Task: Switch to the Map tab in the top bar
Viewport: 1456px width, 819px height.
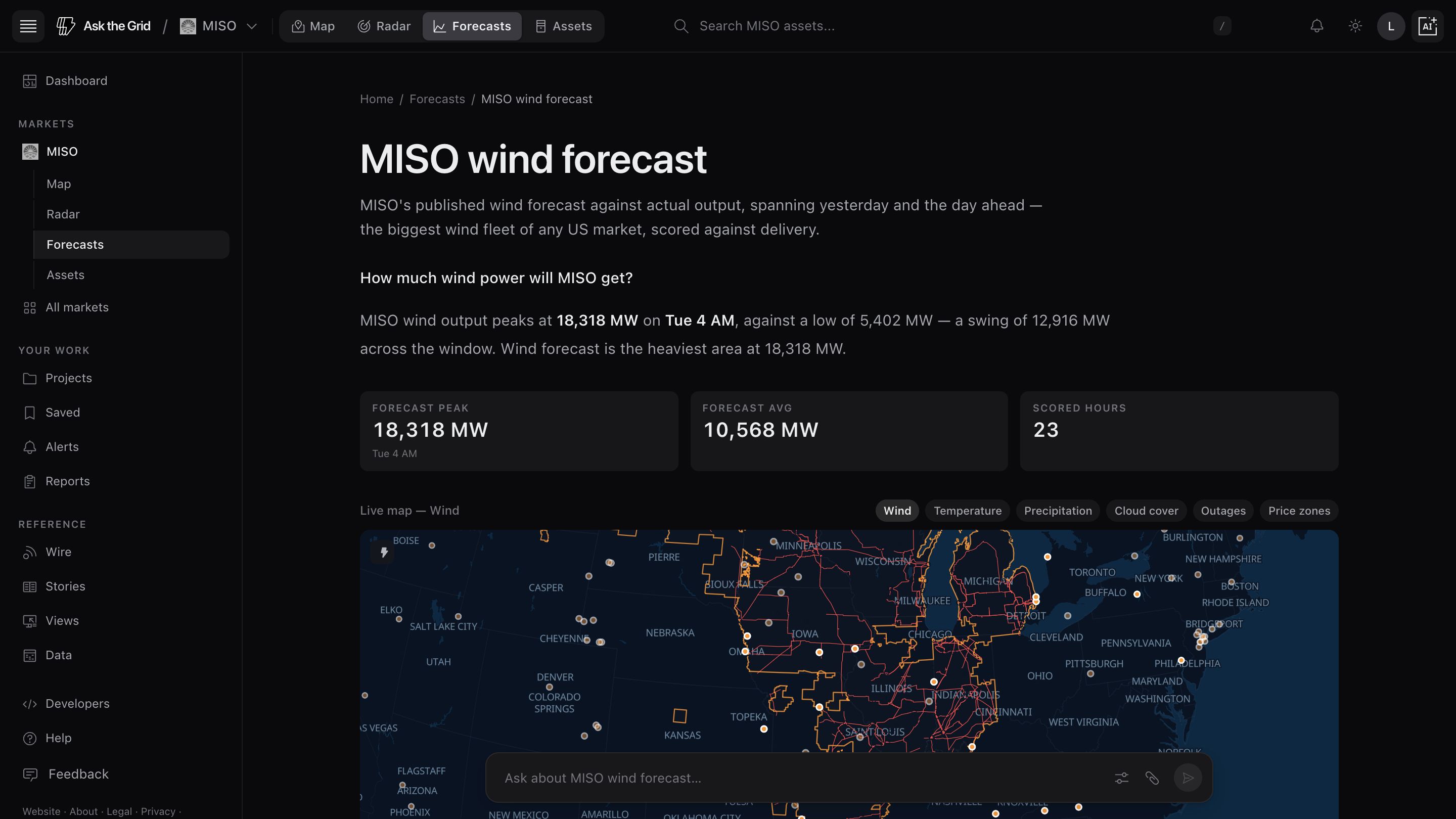Action: coord(313,26)
